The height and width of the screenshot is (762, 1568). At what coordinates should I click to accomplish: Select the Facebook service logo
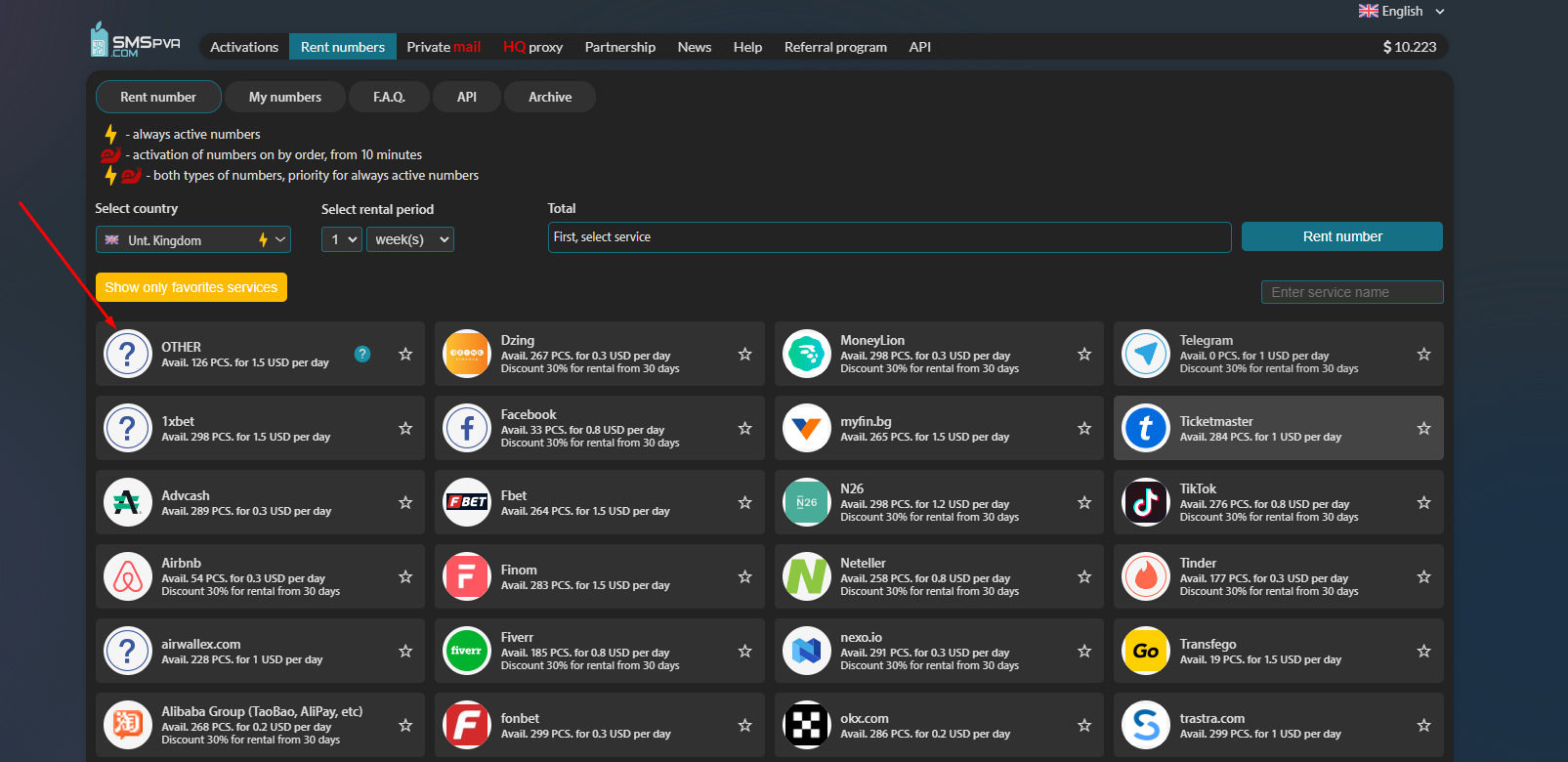pos(467,428)
